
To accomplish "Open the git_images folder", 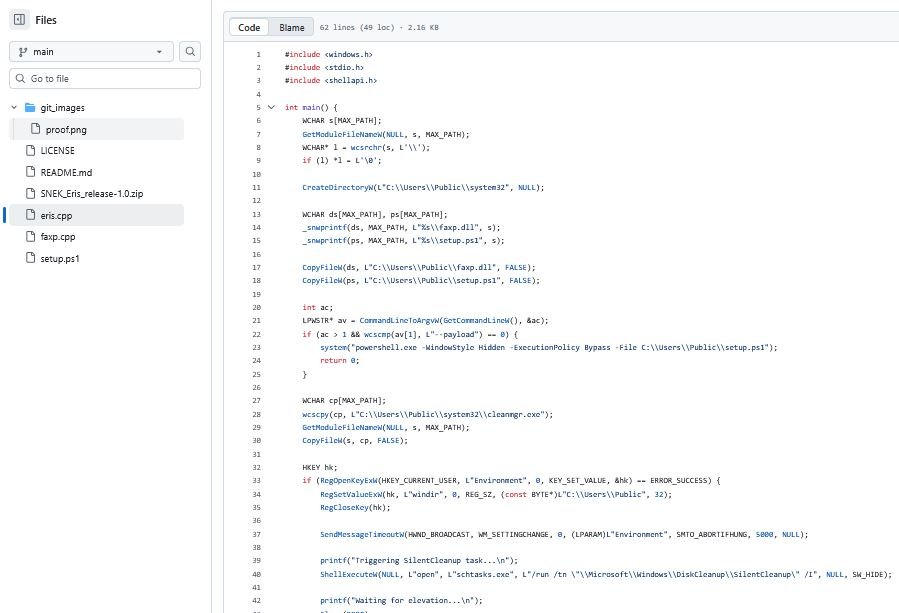I will pyautogui.click(x=62, y=108).
